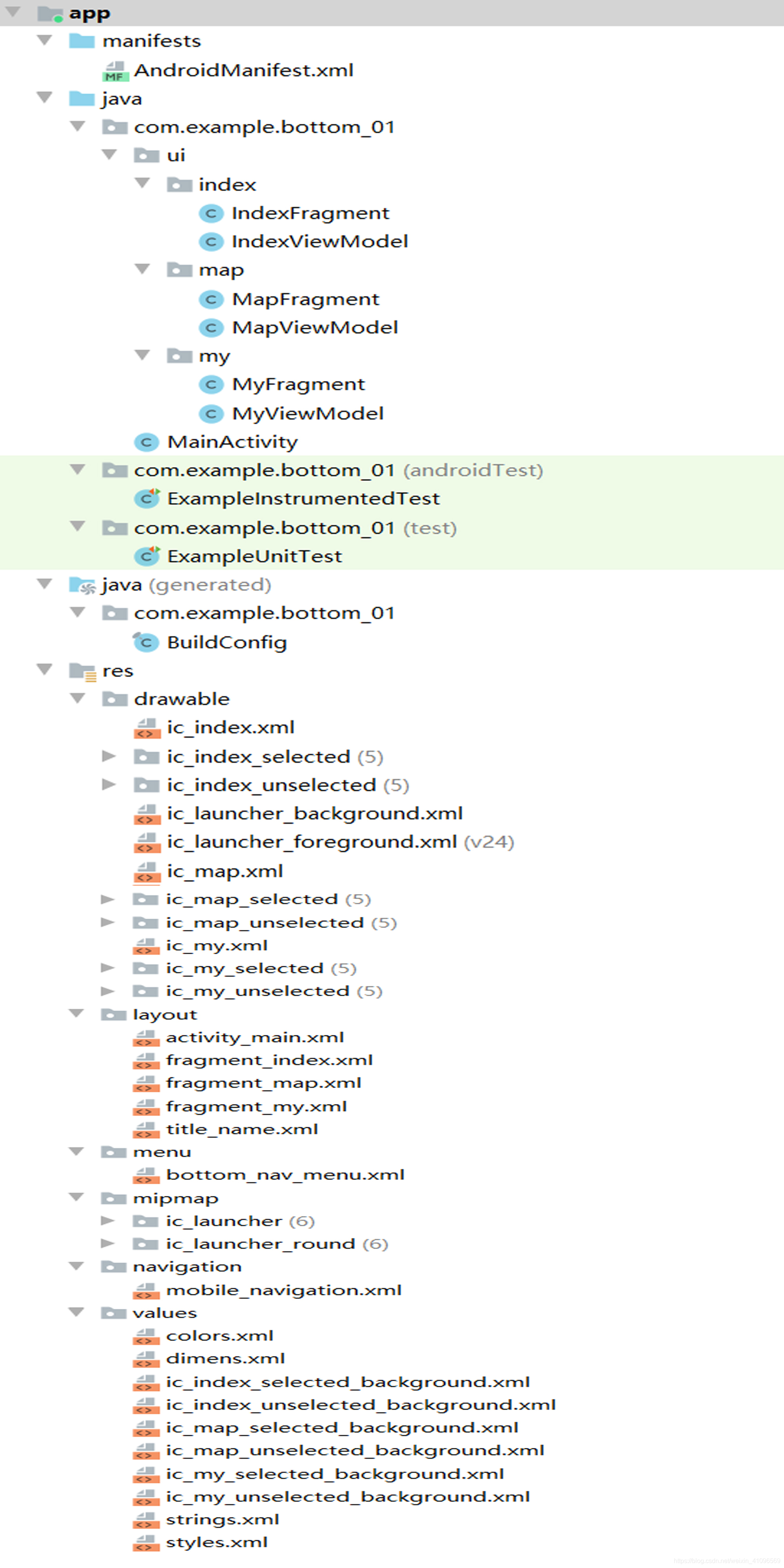Collapse the app module node

pyautogui.click(x=13, y=12)
